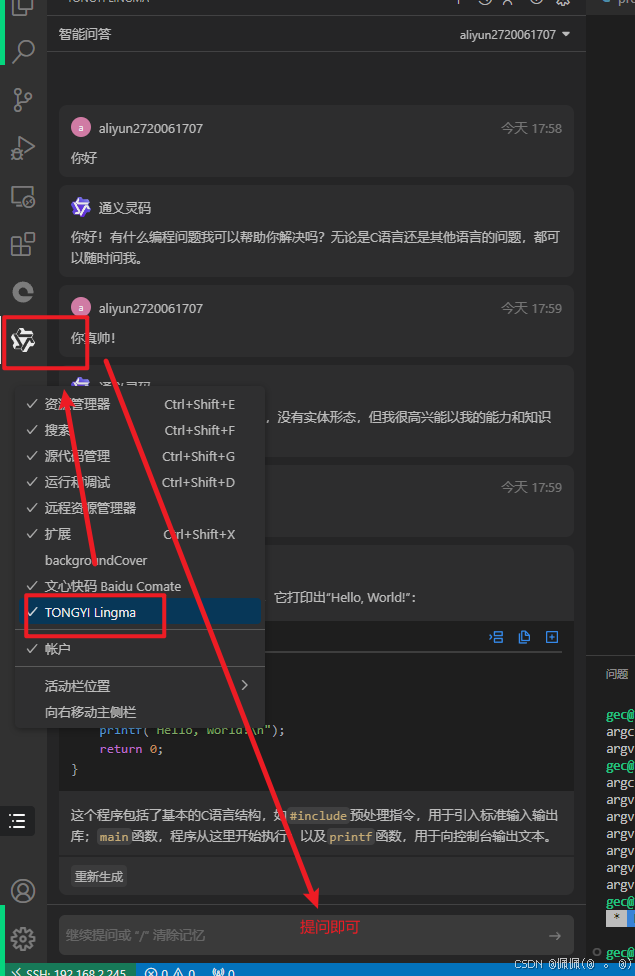635x976 pixels.
Task: Copy the generated code block
Action: [524, 637]
